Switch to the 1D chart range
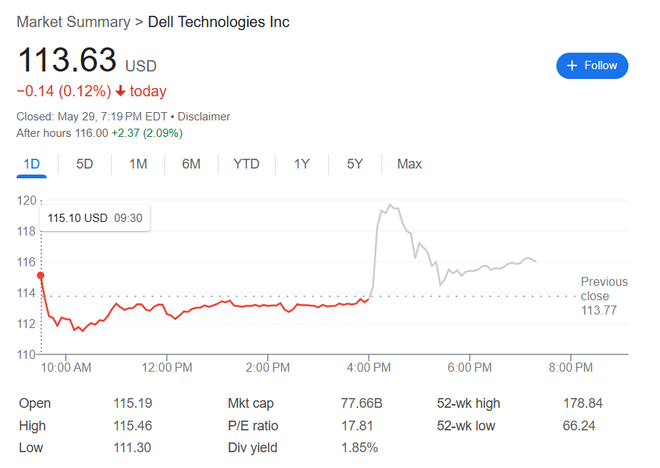The height and width of the screenshot is (468, 660). [x=32, y=164]
